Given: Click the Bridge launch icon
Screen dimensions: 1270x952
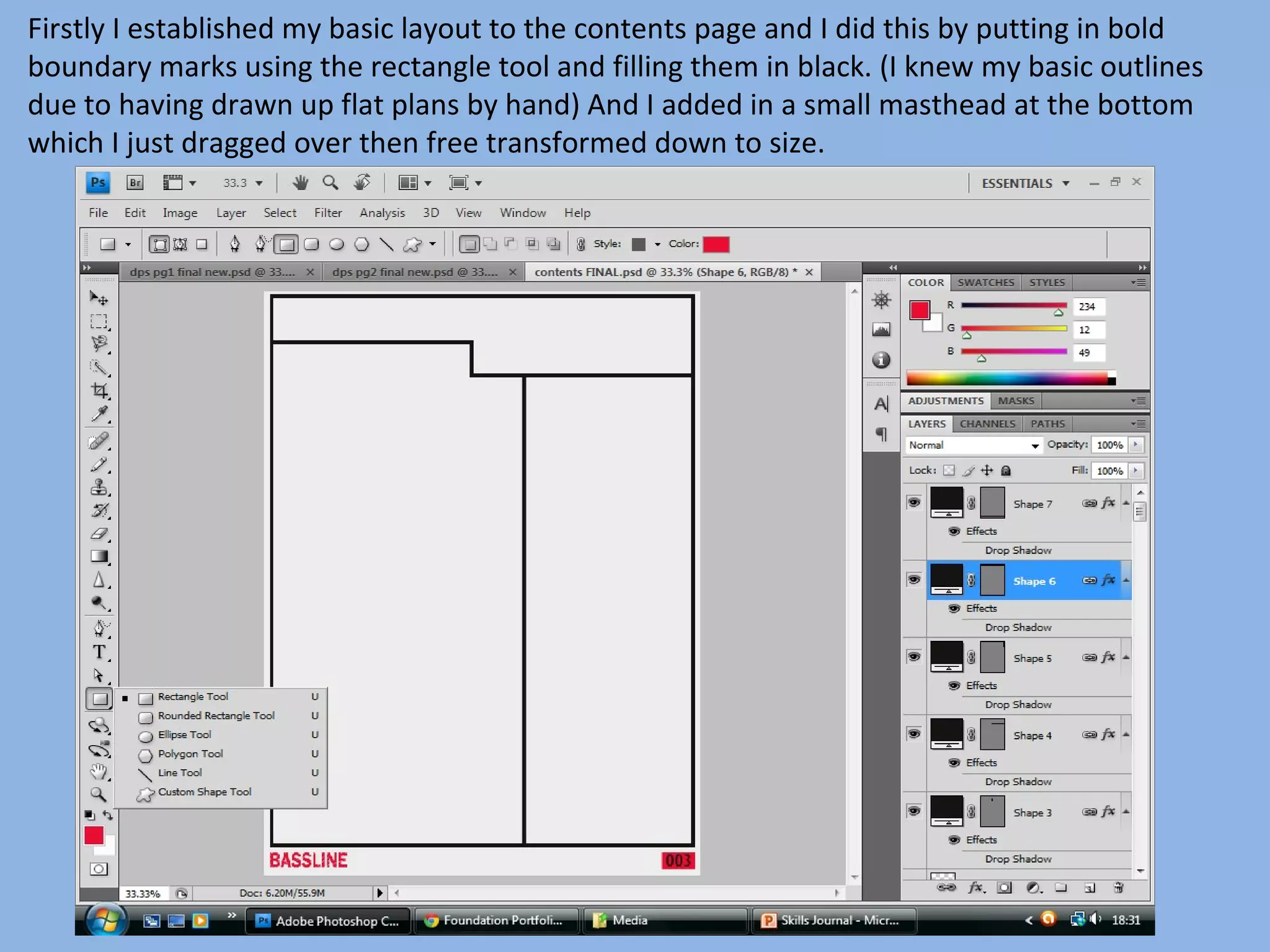Looking at the screenshot, I should 135,183.
